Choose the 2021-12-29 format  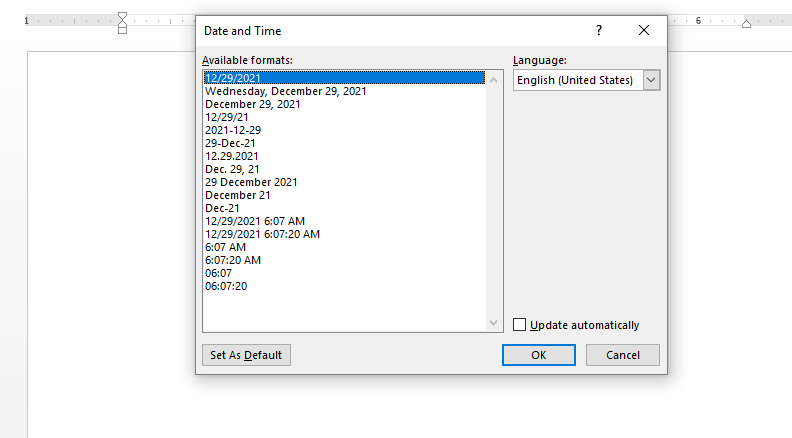(x=233, y=130)
